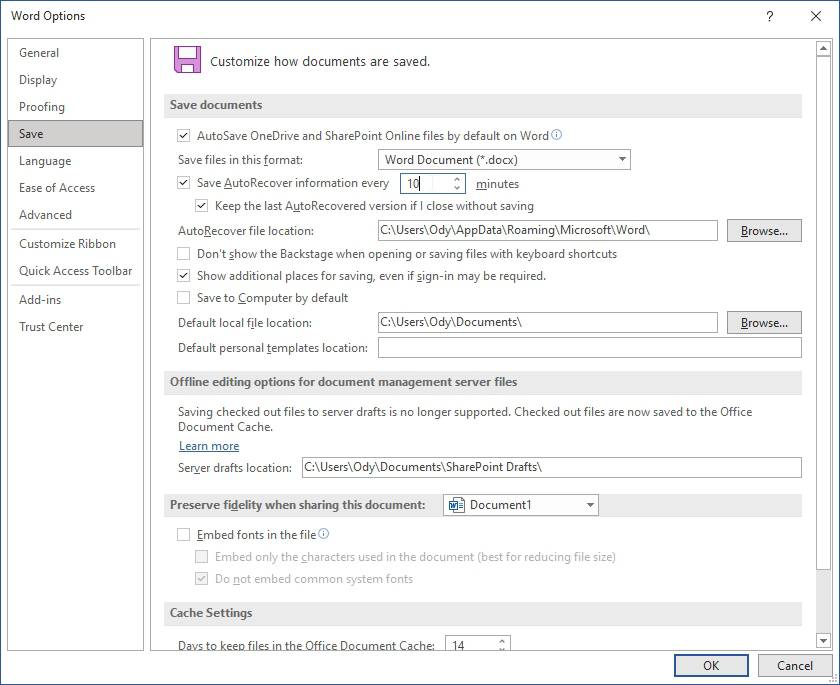Open the Document1 fidelity dropdown
Viewport: 840px width, 685px height.
click(x=521, y=505)
